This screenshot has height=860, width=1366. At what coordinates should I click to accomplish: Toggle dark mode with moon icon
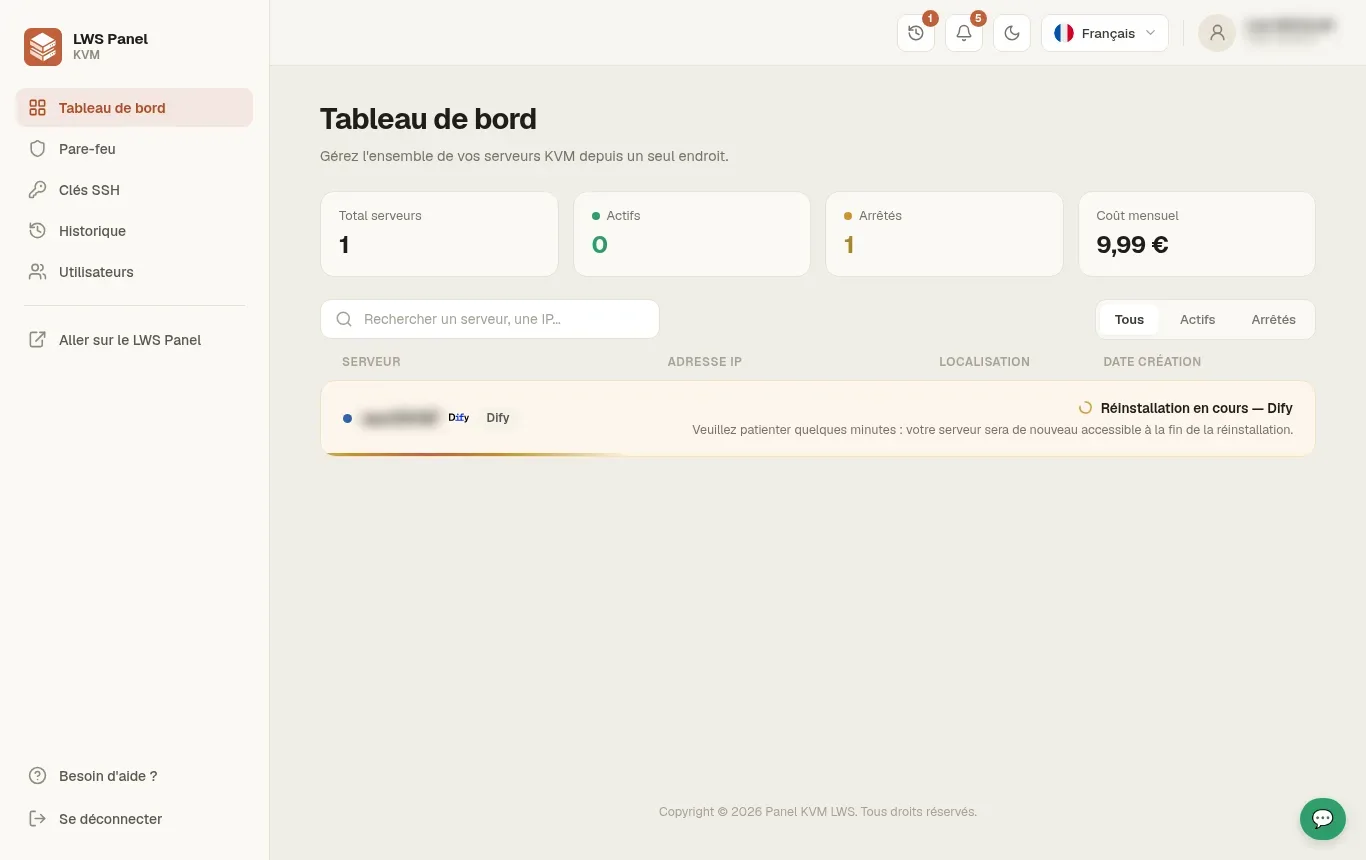click(x=1012, y=33)
